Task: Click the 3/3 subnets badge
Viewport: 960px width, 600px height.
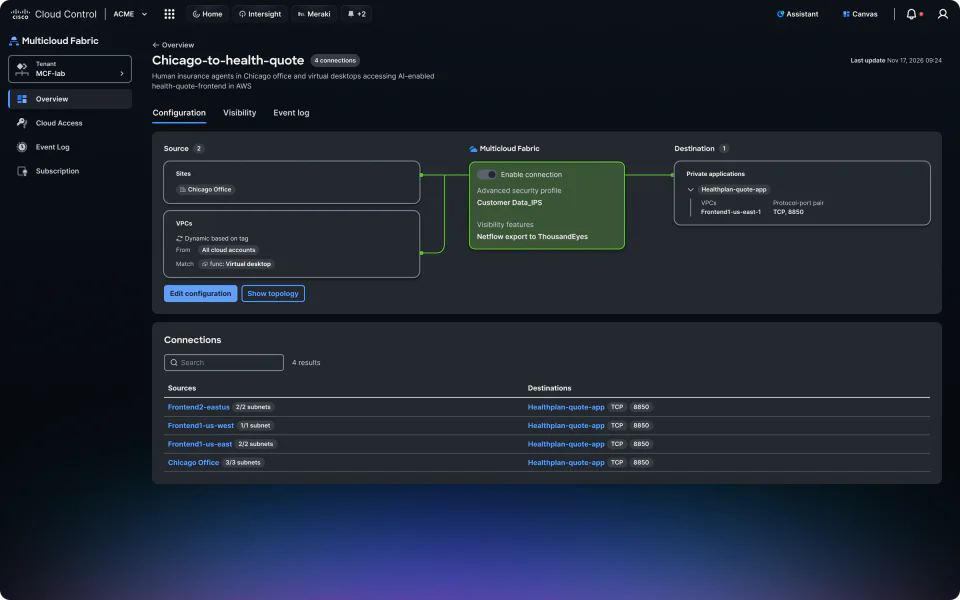Action: coord(243,463)
